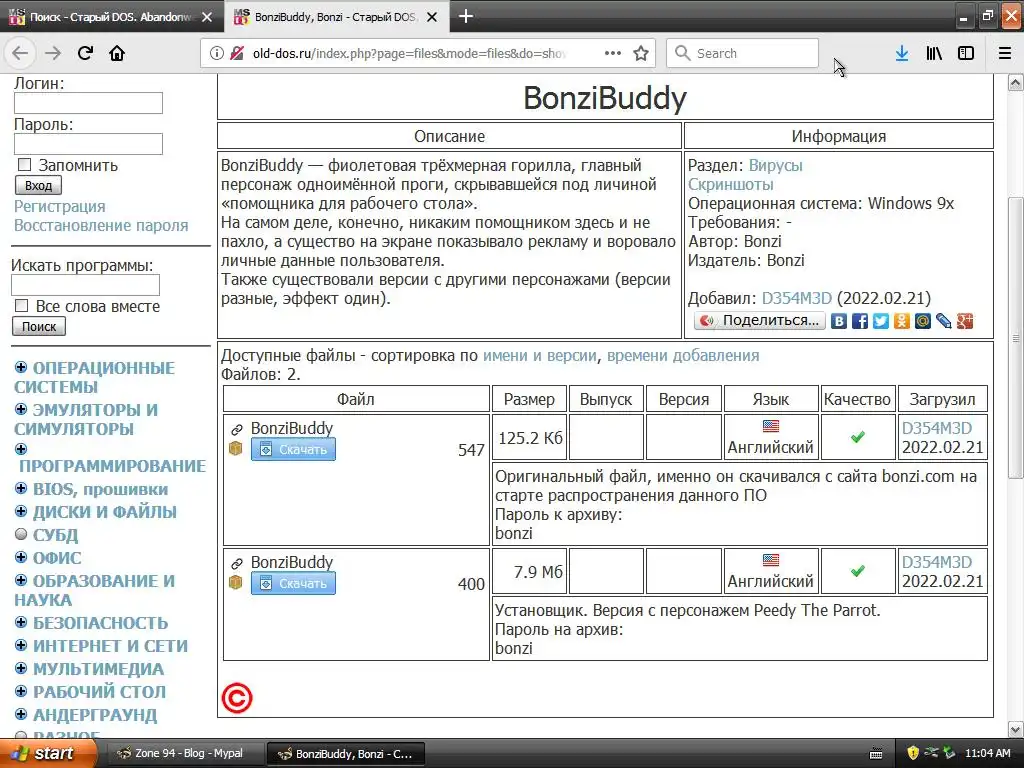The width and height of the screenshot is (1024, 768).
Task: Go to the browser Home page
Action: [x=117, y=53]
